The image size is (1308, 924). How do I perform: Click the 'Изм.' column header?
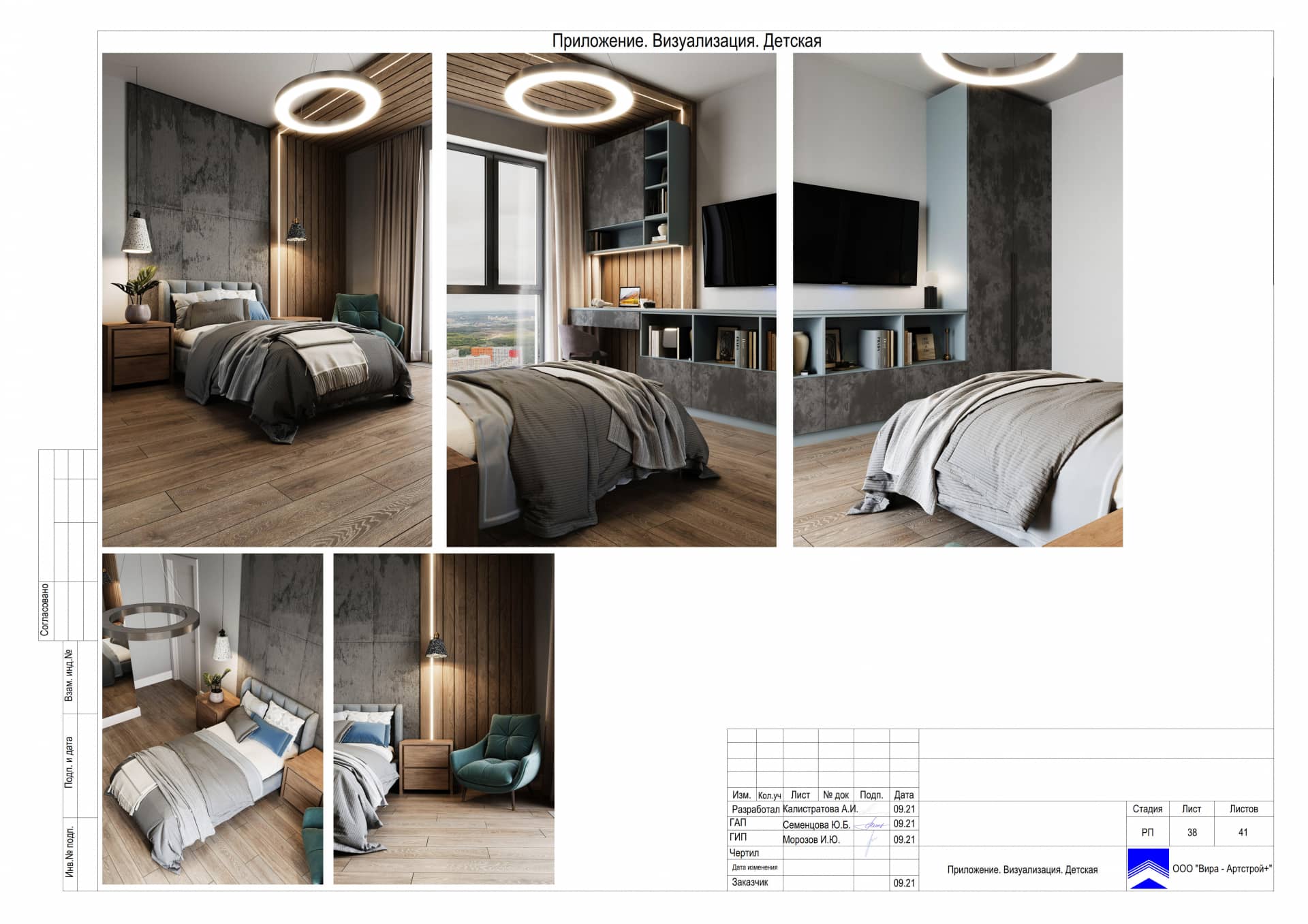click(741, 795)
